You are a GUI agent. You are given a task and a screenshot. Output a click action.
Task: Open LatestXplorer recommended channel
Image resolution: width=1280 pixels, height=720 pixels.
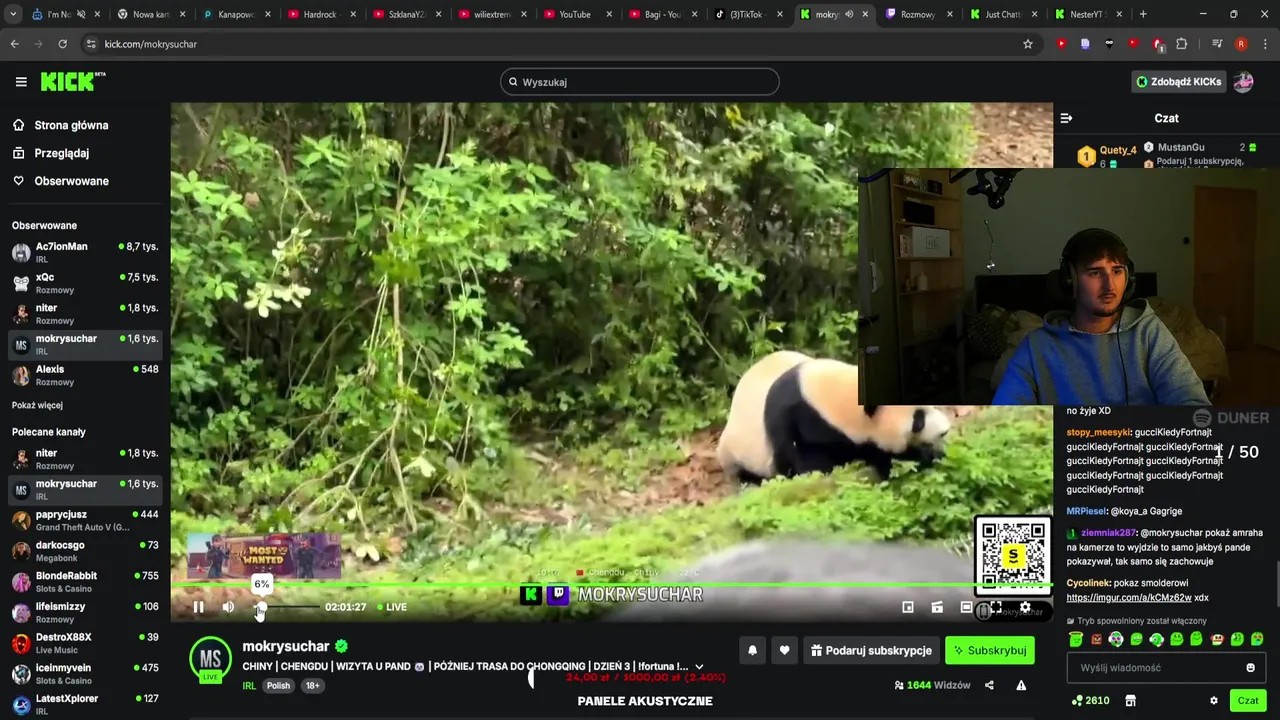[x=85, y=705]
